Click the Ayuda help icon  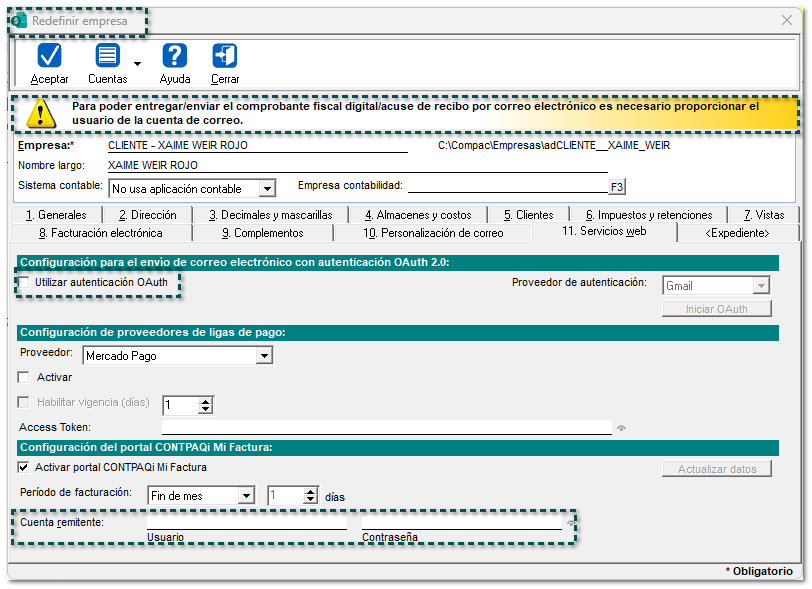(175, 56)
